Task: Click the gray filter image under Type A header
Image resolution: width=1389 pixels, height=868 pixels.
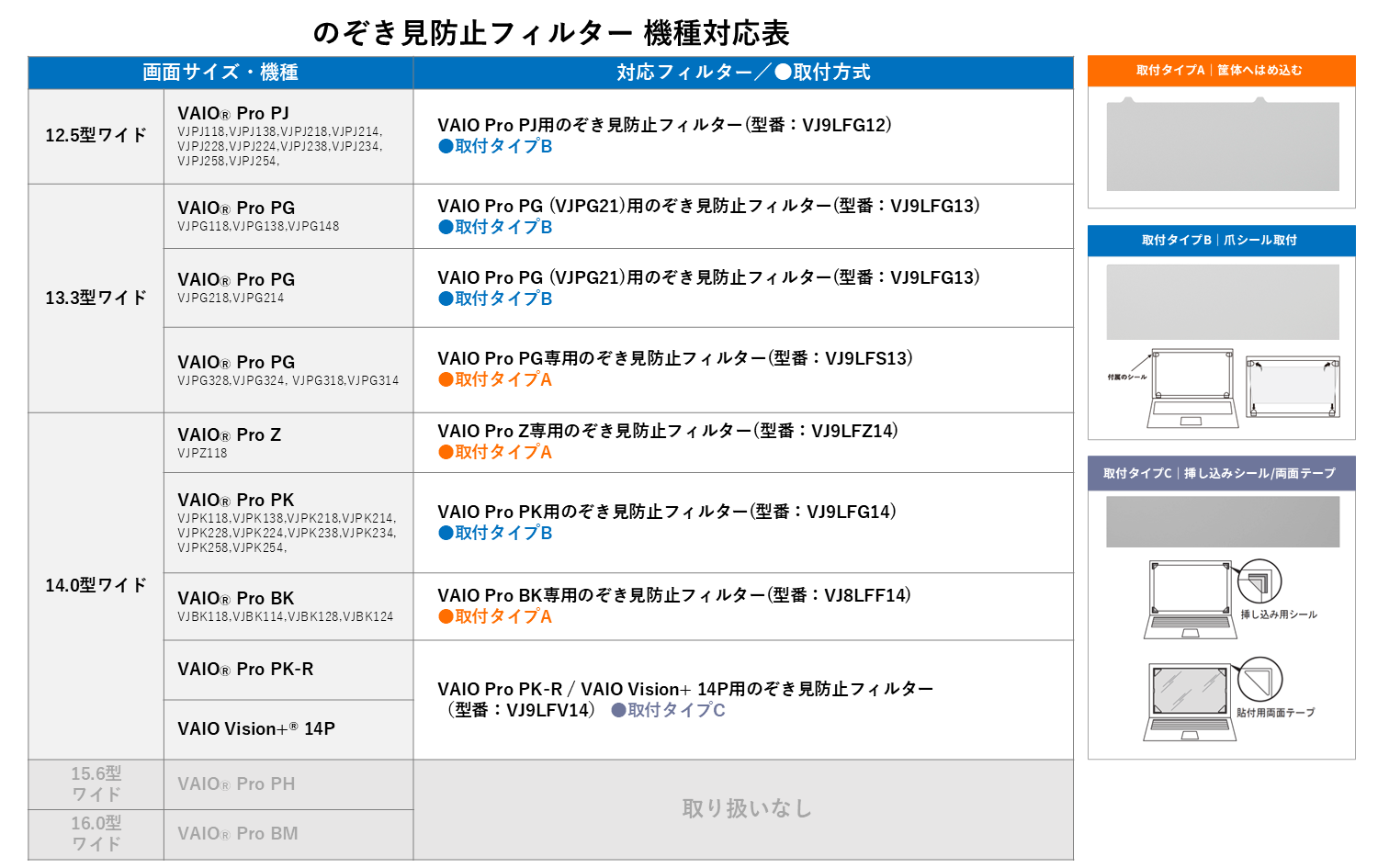Action: click(1222, 147)
